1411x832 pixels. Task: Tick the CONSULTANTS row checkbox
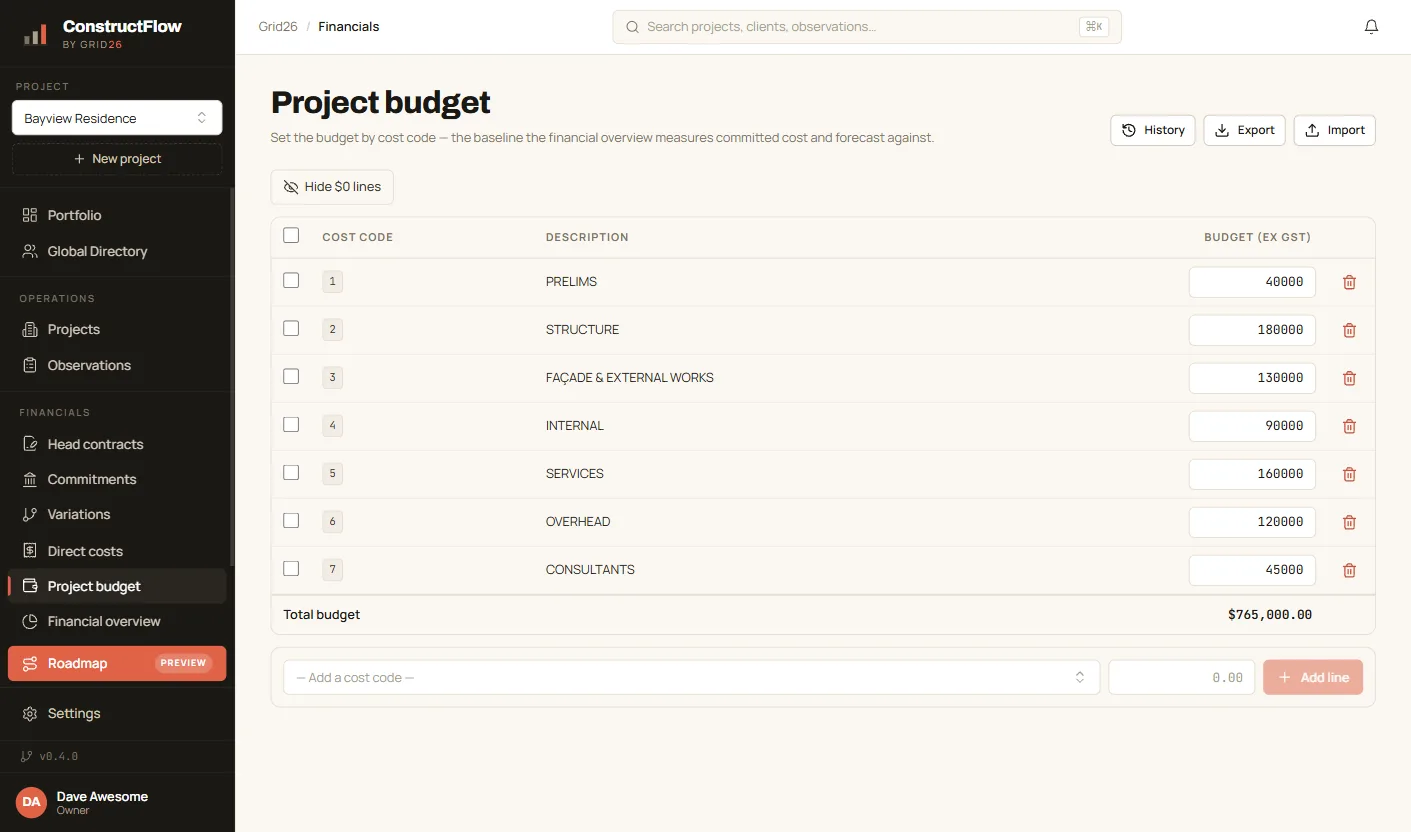click(291, 569)
